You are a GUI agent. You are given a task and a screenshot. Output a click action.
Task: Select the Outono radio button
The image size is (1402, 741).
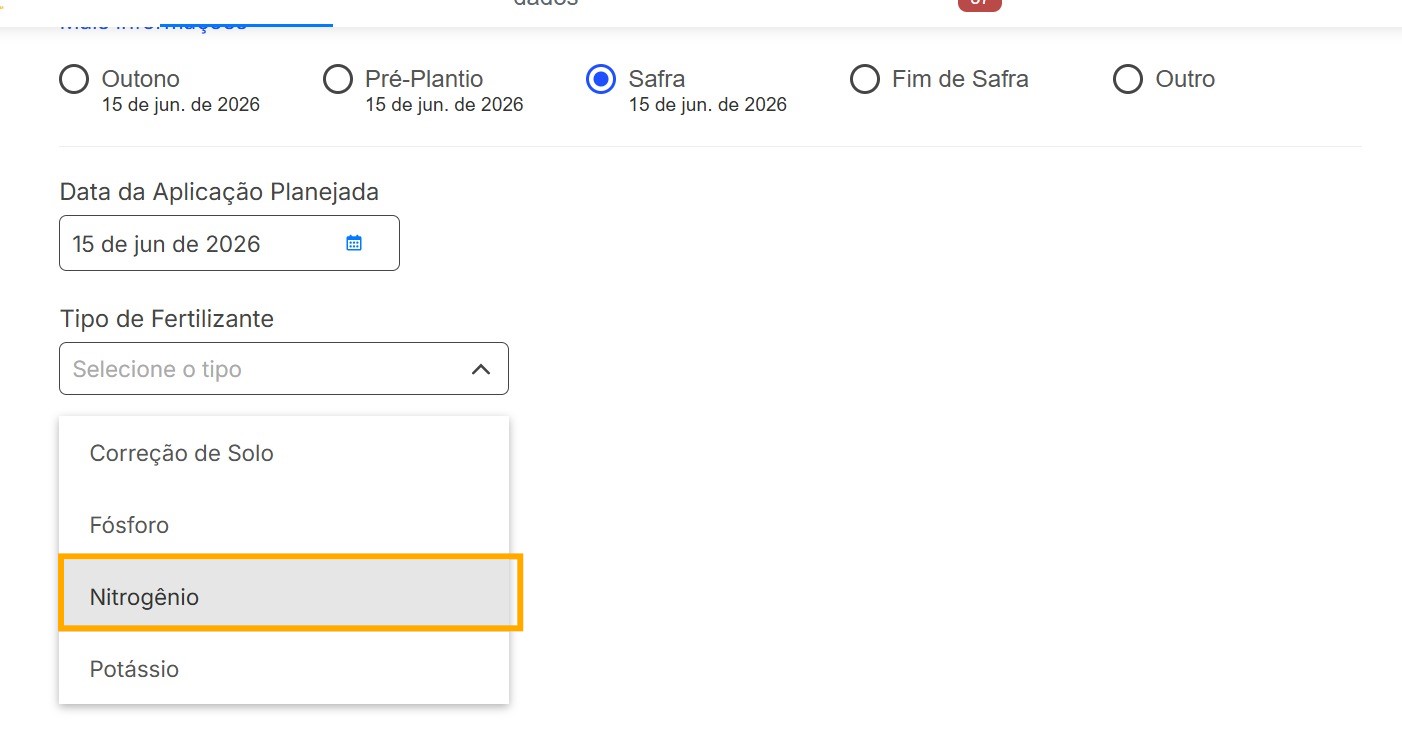[x=74, y=79]
